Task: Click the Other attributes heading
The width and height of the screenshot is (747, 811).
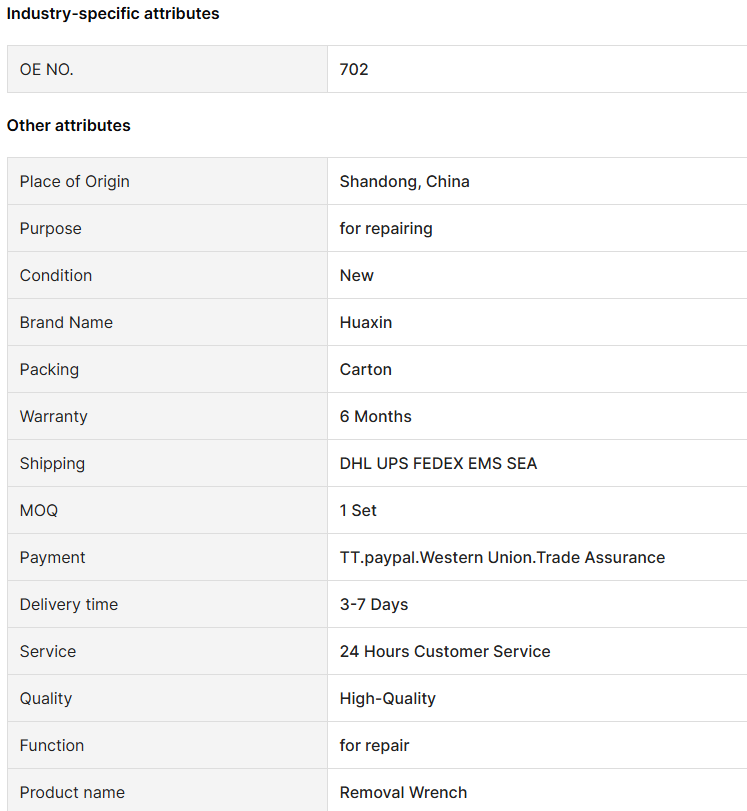Action: (x=68, y=125)
